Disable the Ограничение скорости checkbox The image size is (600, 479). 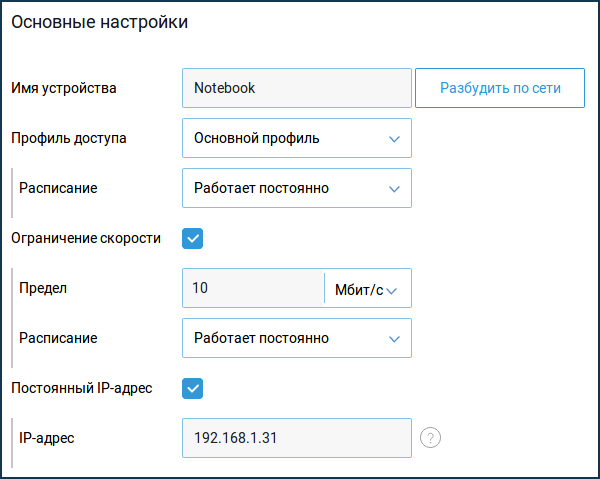193,238
